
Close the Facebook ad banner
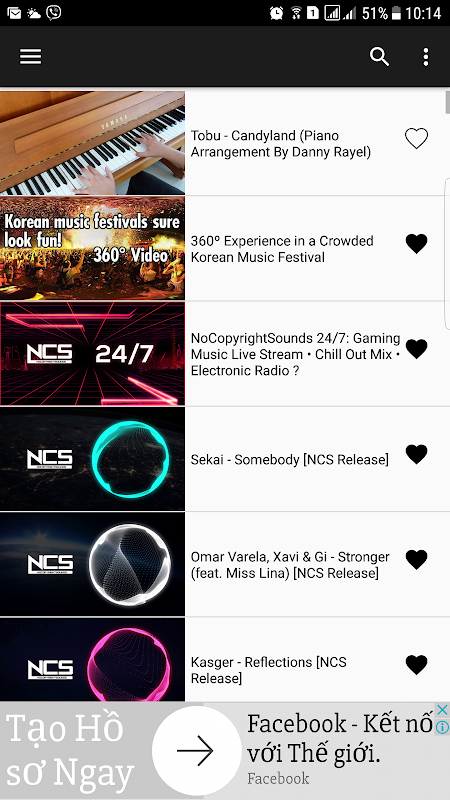coord(442,709)
